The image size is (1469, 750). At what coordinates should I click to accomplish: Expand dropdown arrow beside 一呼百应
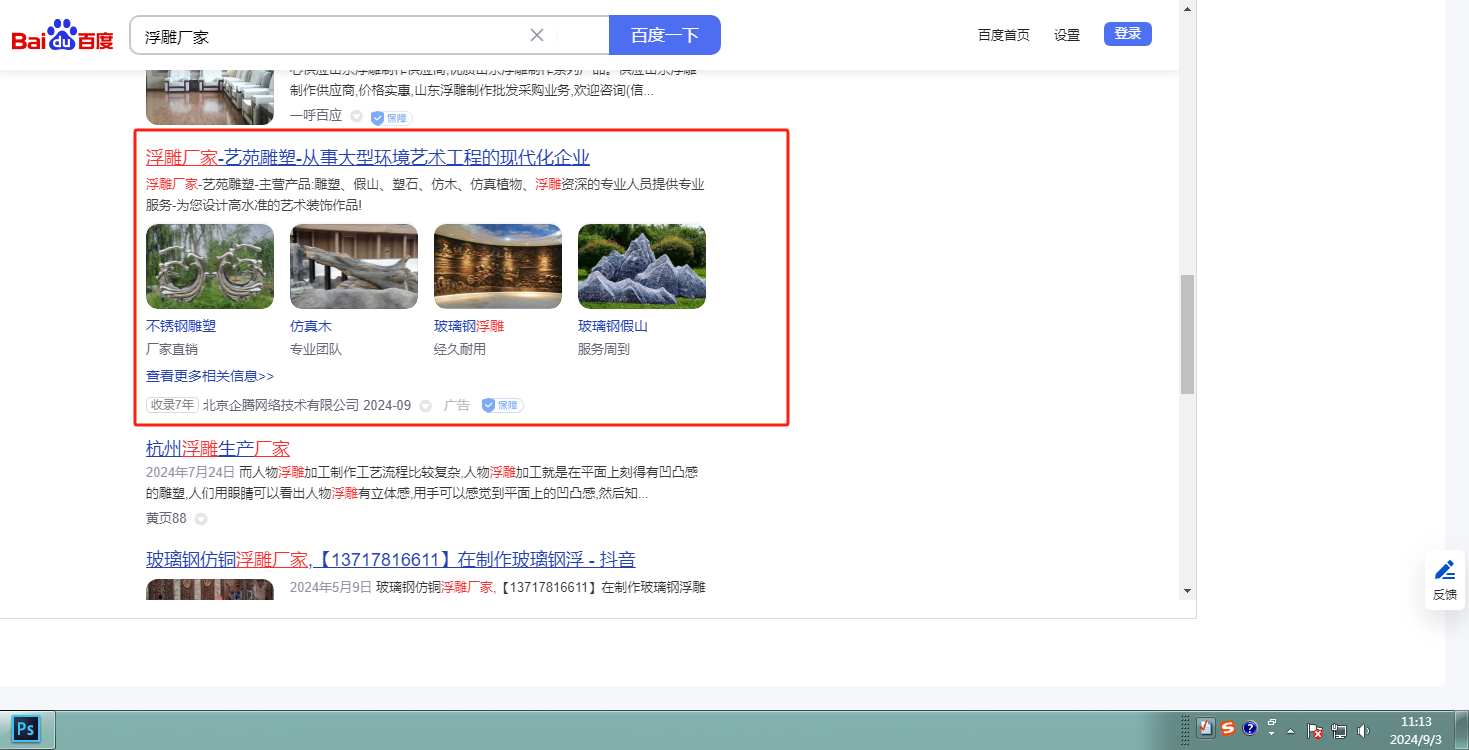356,117
